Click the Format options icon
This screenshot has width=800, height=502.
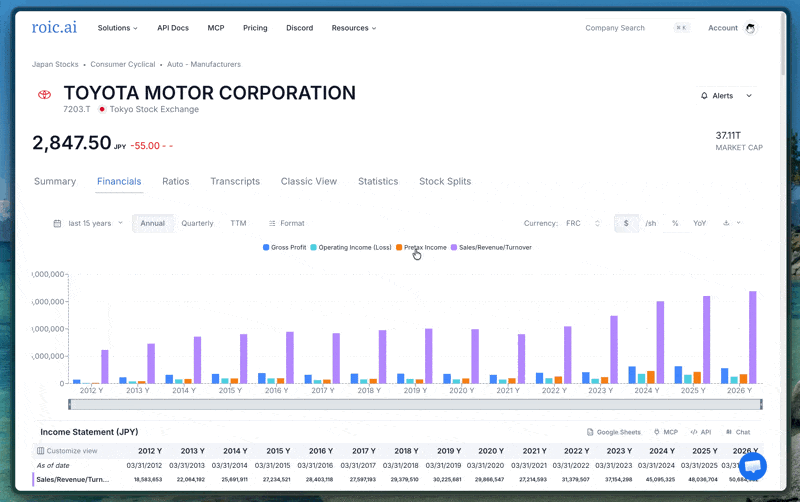[272, 223]
